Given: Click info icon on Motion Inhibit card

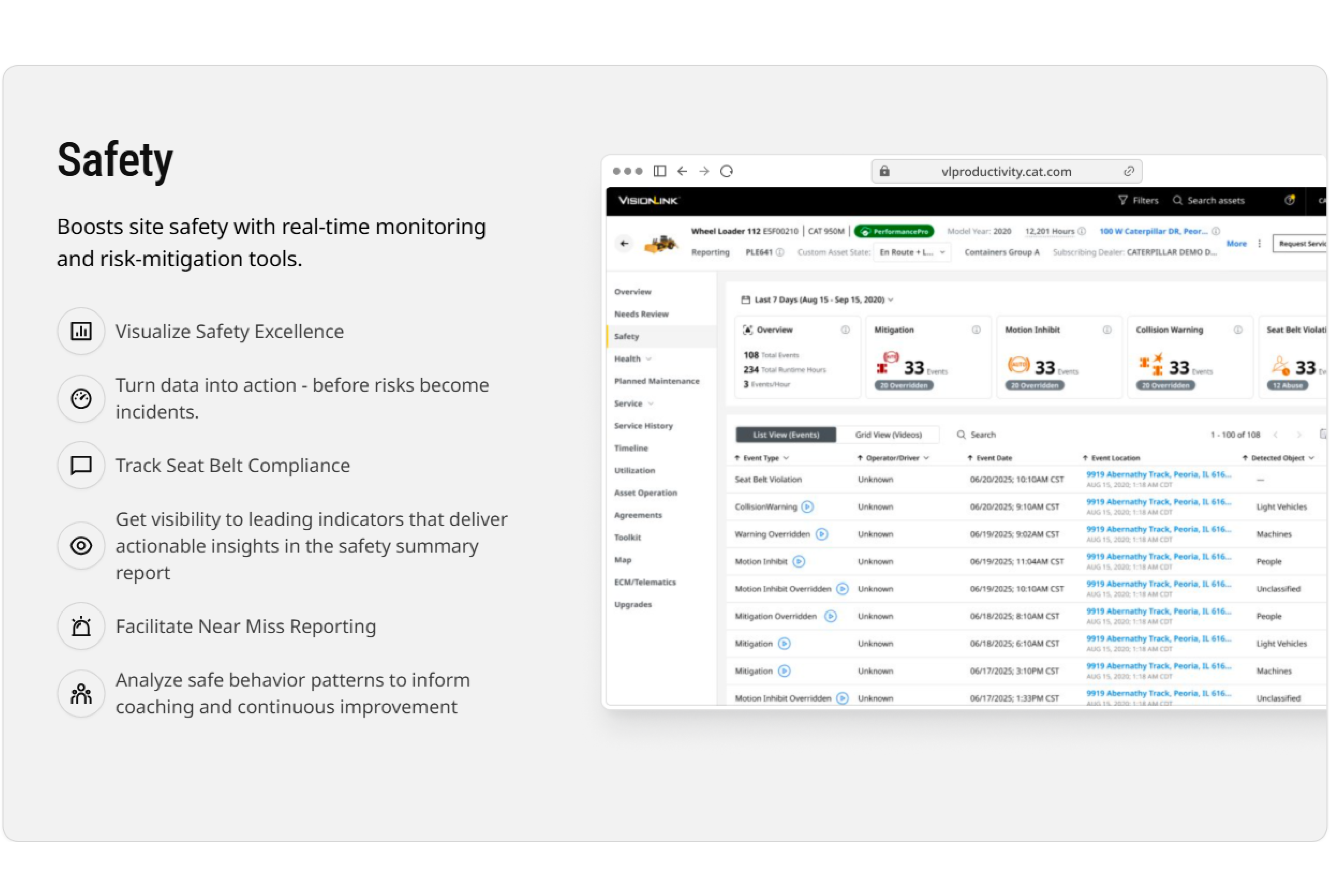Looking at the screenshot, I should click(x=1107, y=330).
